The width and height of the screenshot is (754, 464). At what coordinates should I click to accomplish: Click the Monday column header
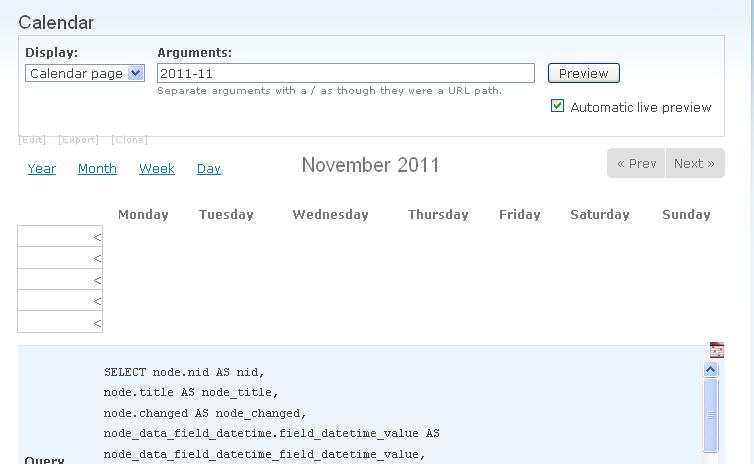click(143, 214)
